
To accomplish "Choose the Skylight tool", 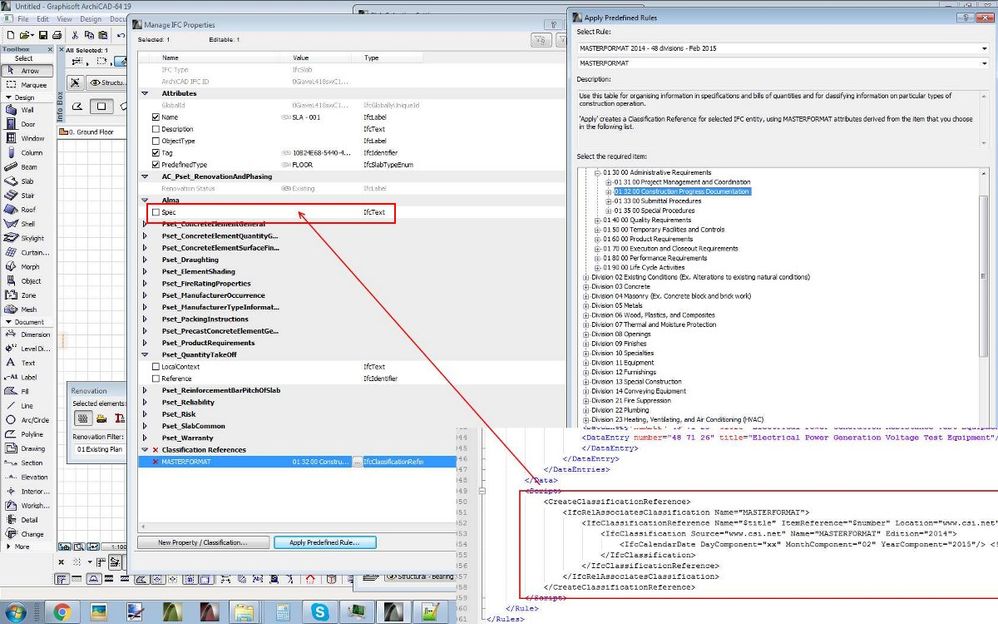I will click(x=27, y=238).
